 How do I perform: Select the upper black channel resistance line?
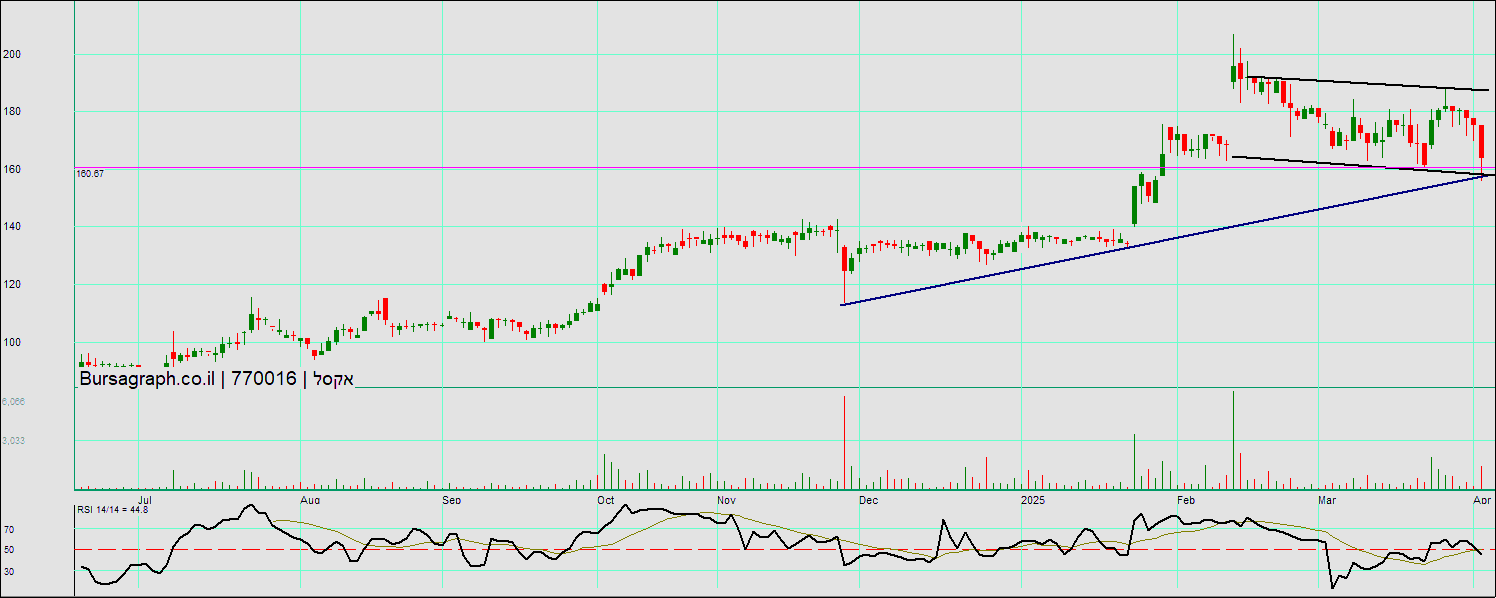click(x=1370, y=84)
